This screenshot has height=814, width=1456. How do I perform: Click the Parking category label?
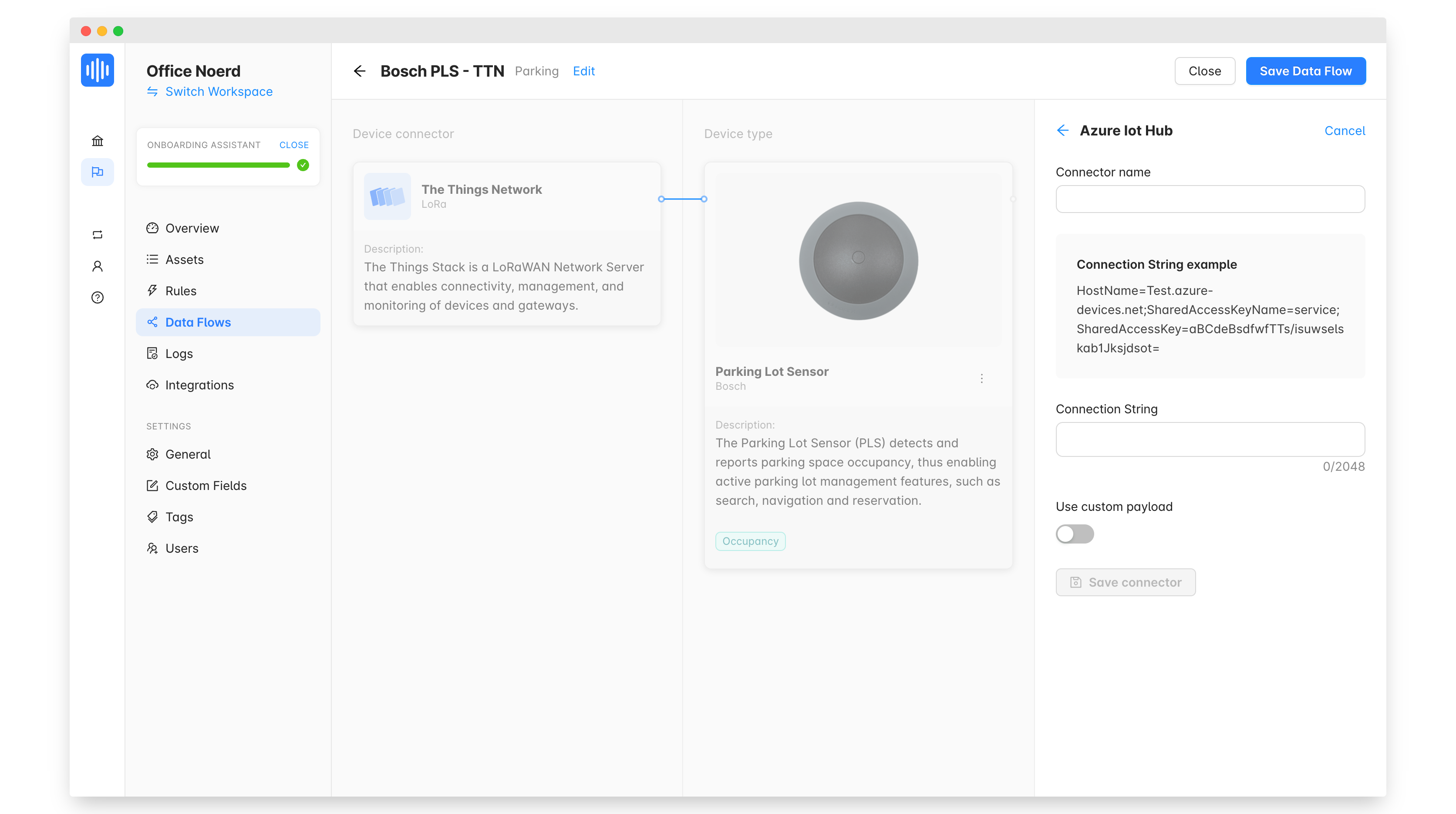536,71
